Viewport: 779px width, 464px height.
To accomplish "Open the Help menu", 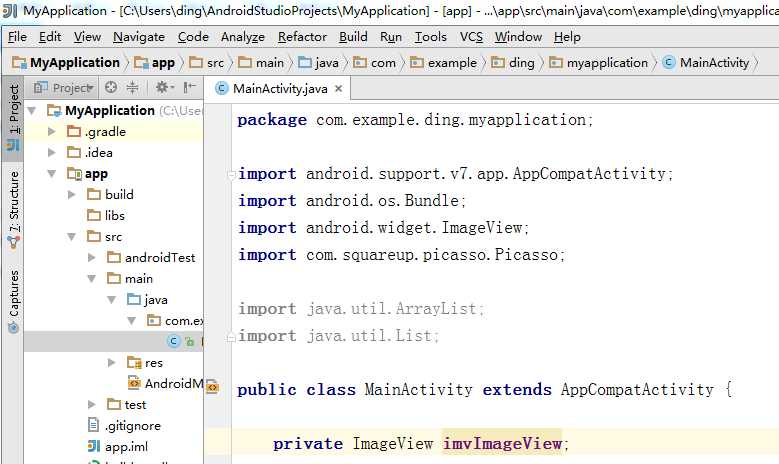I will pos(567,37).
